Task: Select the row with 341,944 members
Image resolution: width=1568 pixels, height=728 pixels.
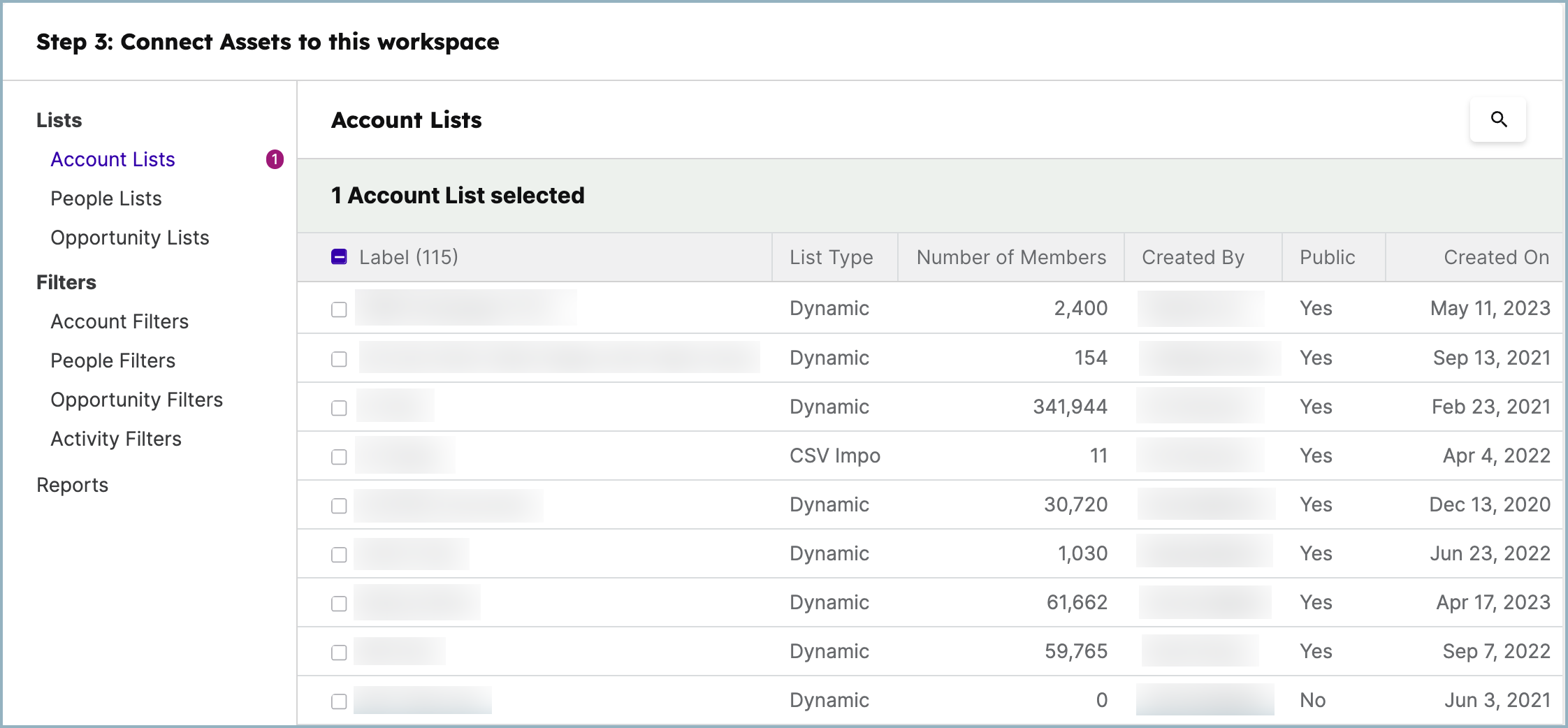Action: click(x=338, y=407)
